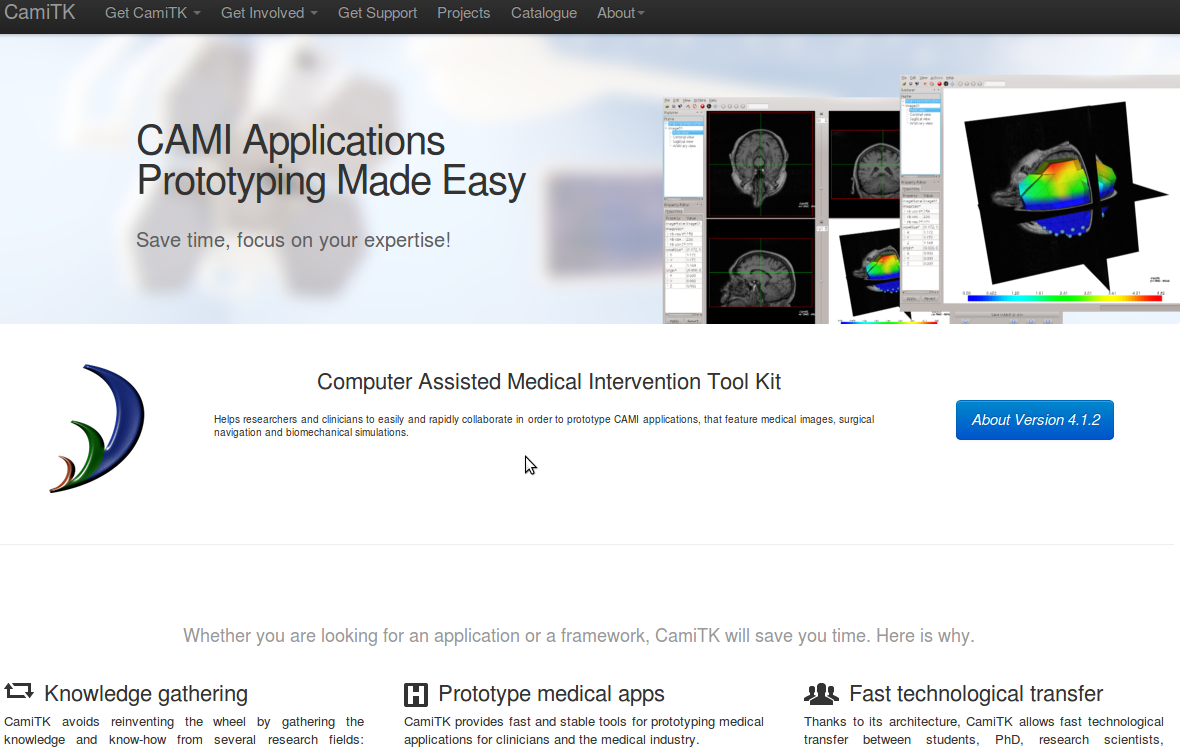The image size is (1180, 747).
Task: Click the 'Fast technological transfer' heading
Action: tap(976, 693)
